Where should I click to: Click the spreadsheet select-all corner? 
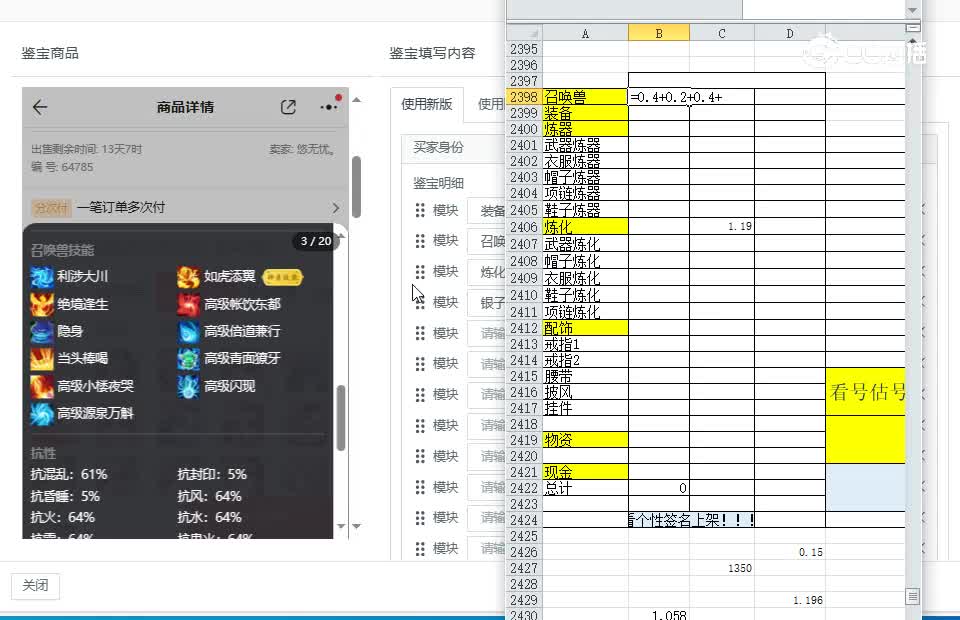[x=525, y=34]
